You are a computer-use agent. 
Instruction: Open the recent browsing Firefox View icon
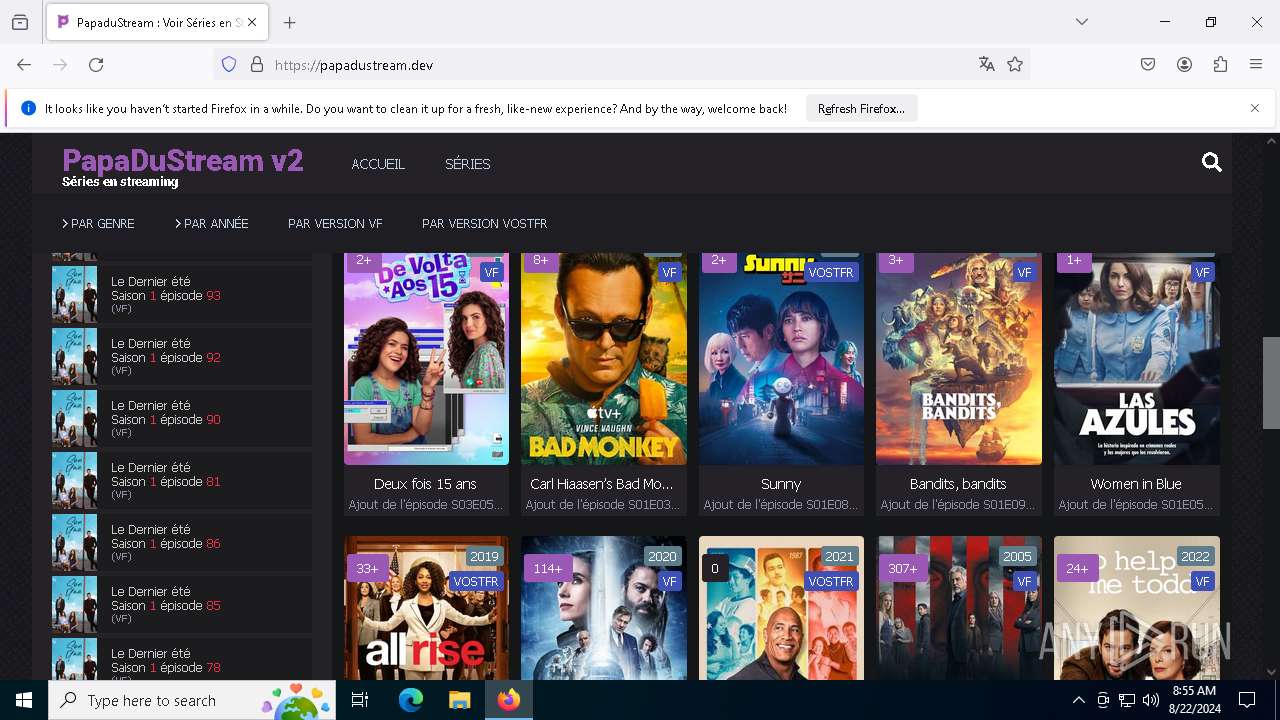point(20,22)
